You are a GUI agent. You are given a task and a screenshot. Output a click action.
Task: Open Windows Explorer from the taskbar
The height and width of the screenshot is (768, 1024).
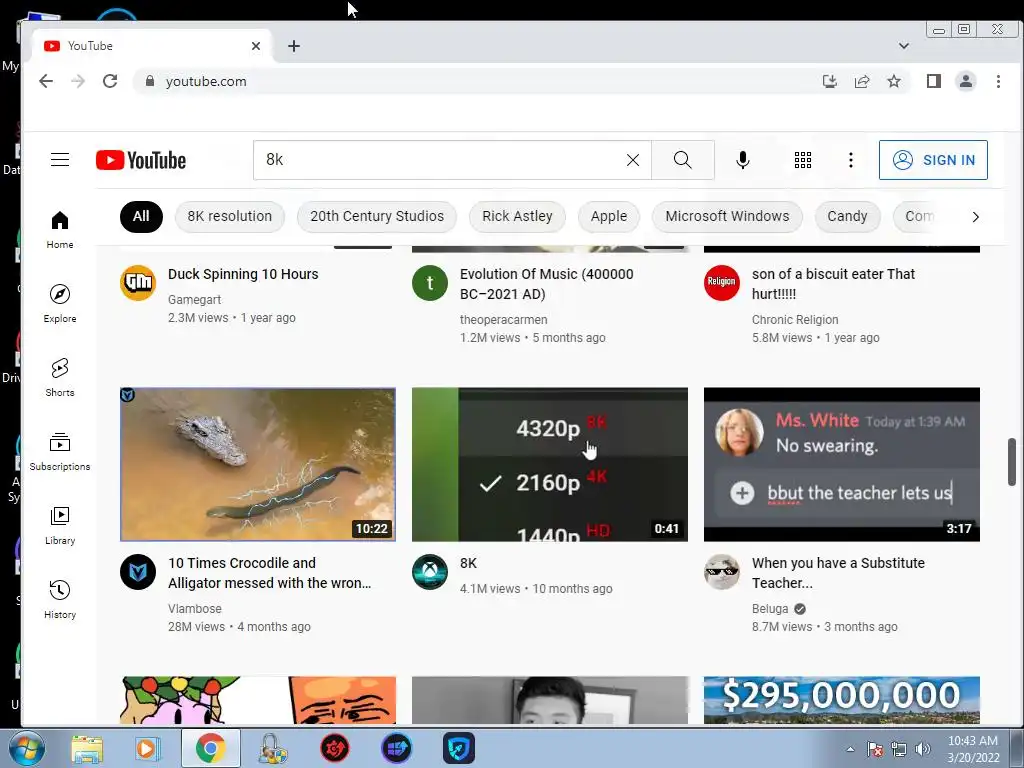[87, 748]
